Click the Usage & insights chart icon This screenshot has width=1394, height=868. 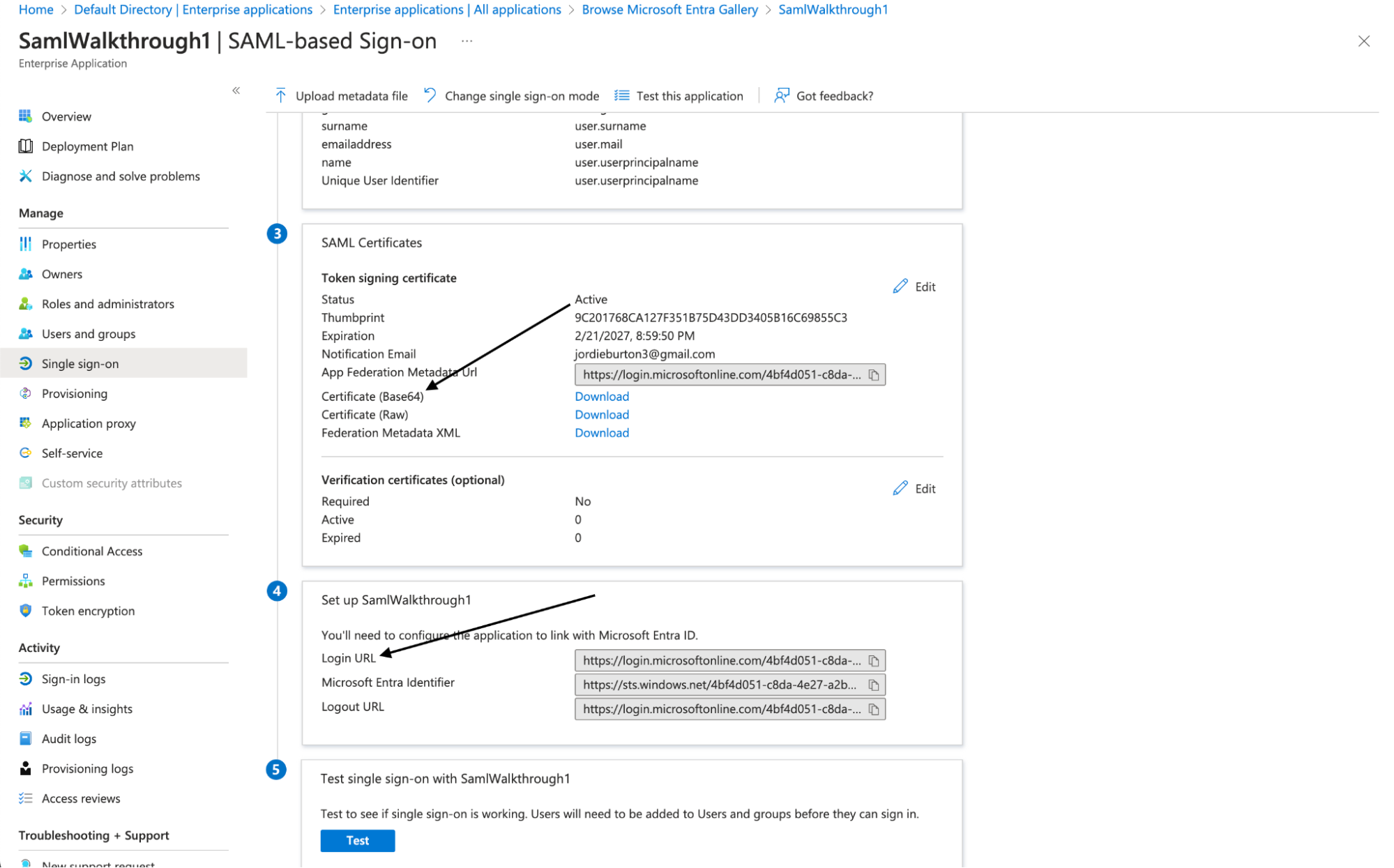pyautogui.click(x=26, y=708)
